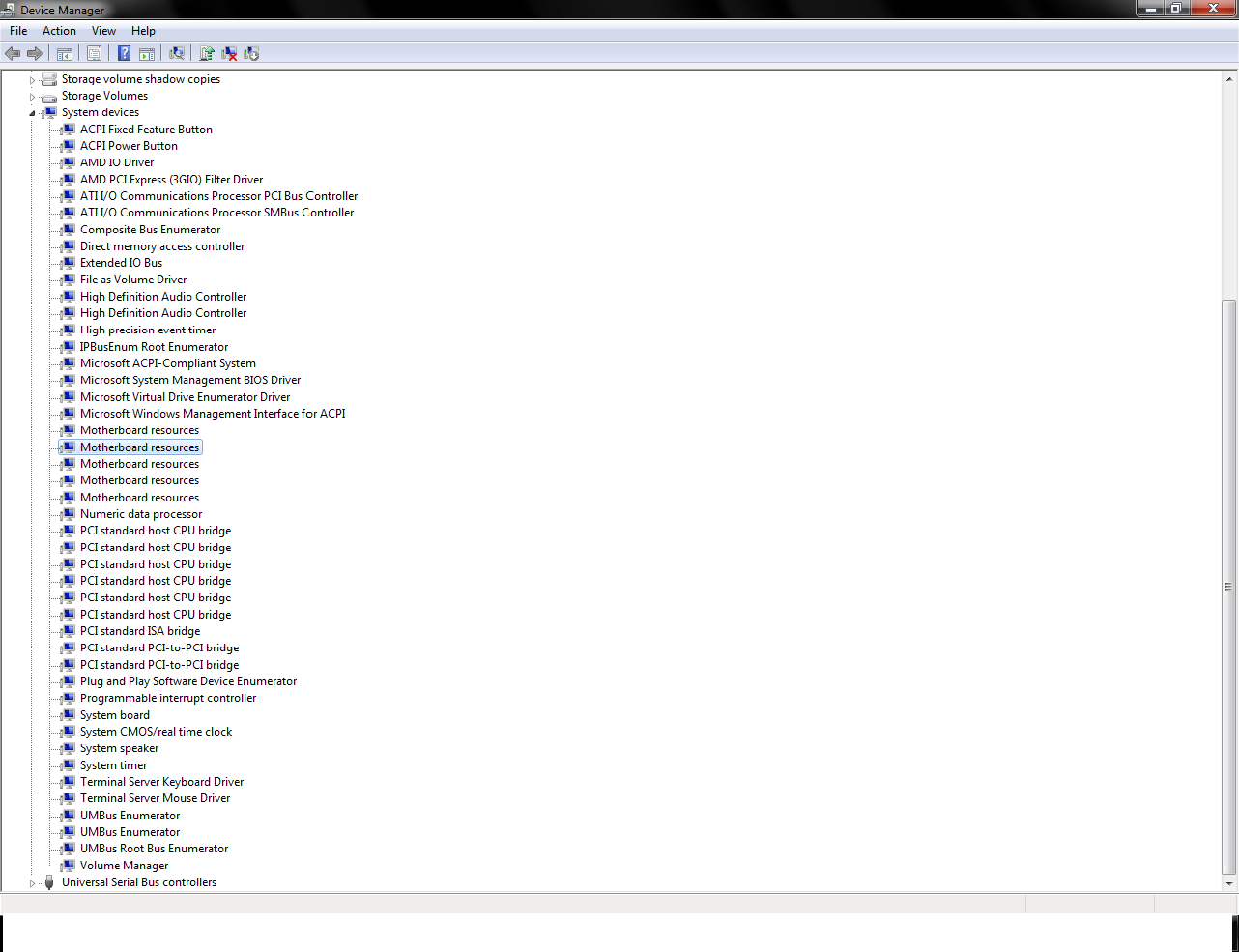Select System speaker device

coord(119,748)
